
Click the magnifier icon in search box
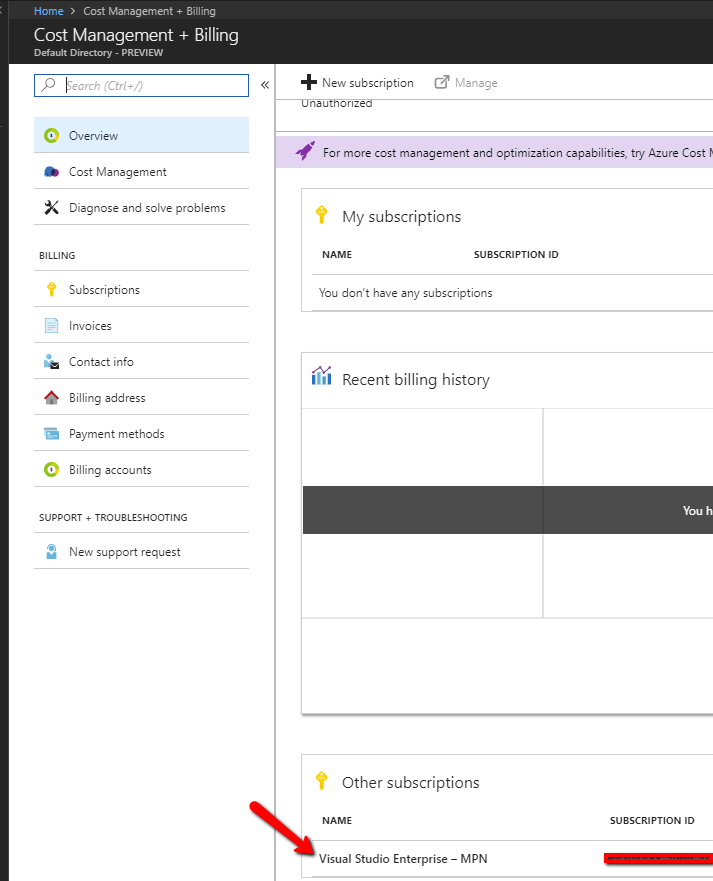pos(49,85)
